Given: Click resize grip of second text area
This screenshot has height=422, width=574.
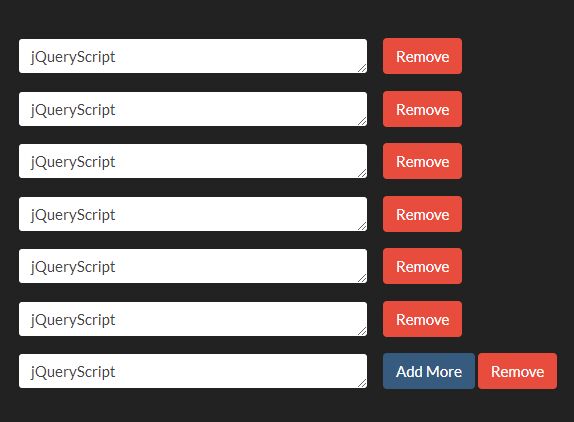Looking at the screenshot, I should click(362, 121).
